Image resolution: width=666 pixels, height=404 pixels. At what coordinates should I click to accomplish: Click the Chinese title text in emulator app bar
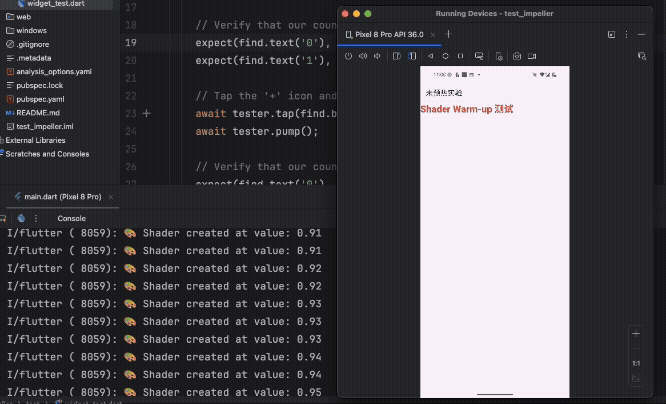point(443,93)
